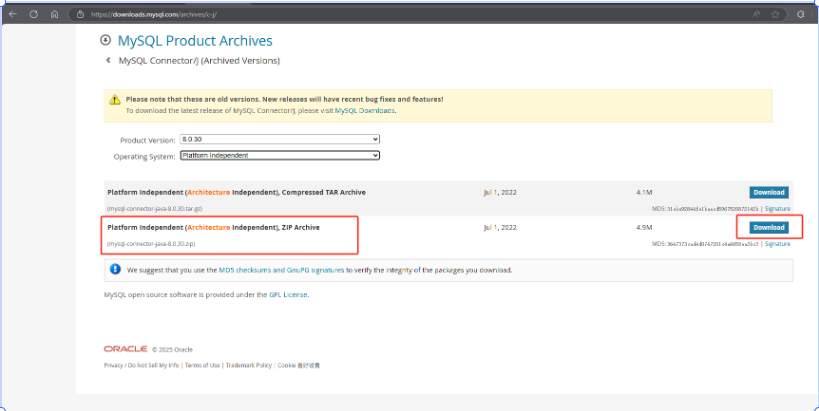This screenshot has width=819, height=411.
Task: Download the ZIP Archive
Action: [769, 228]
